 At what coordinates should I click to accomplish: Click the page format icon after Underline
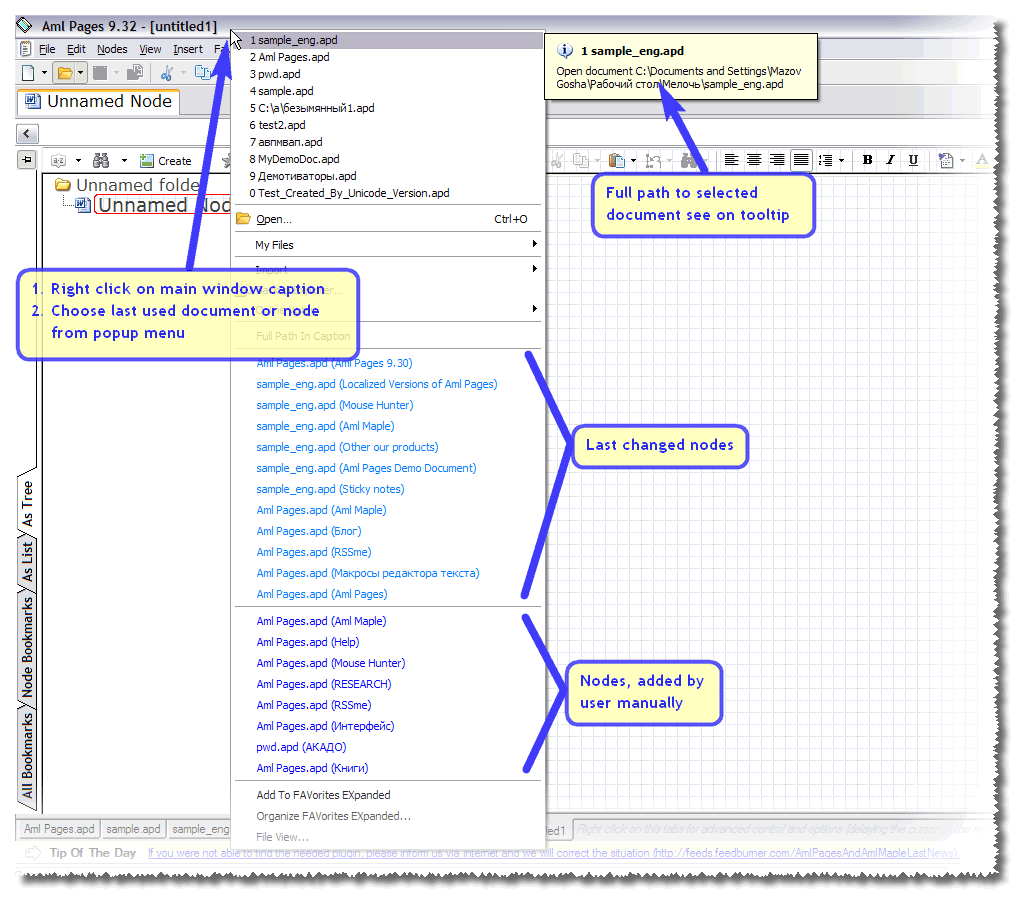[x=945, y=160]
